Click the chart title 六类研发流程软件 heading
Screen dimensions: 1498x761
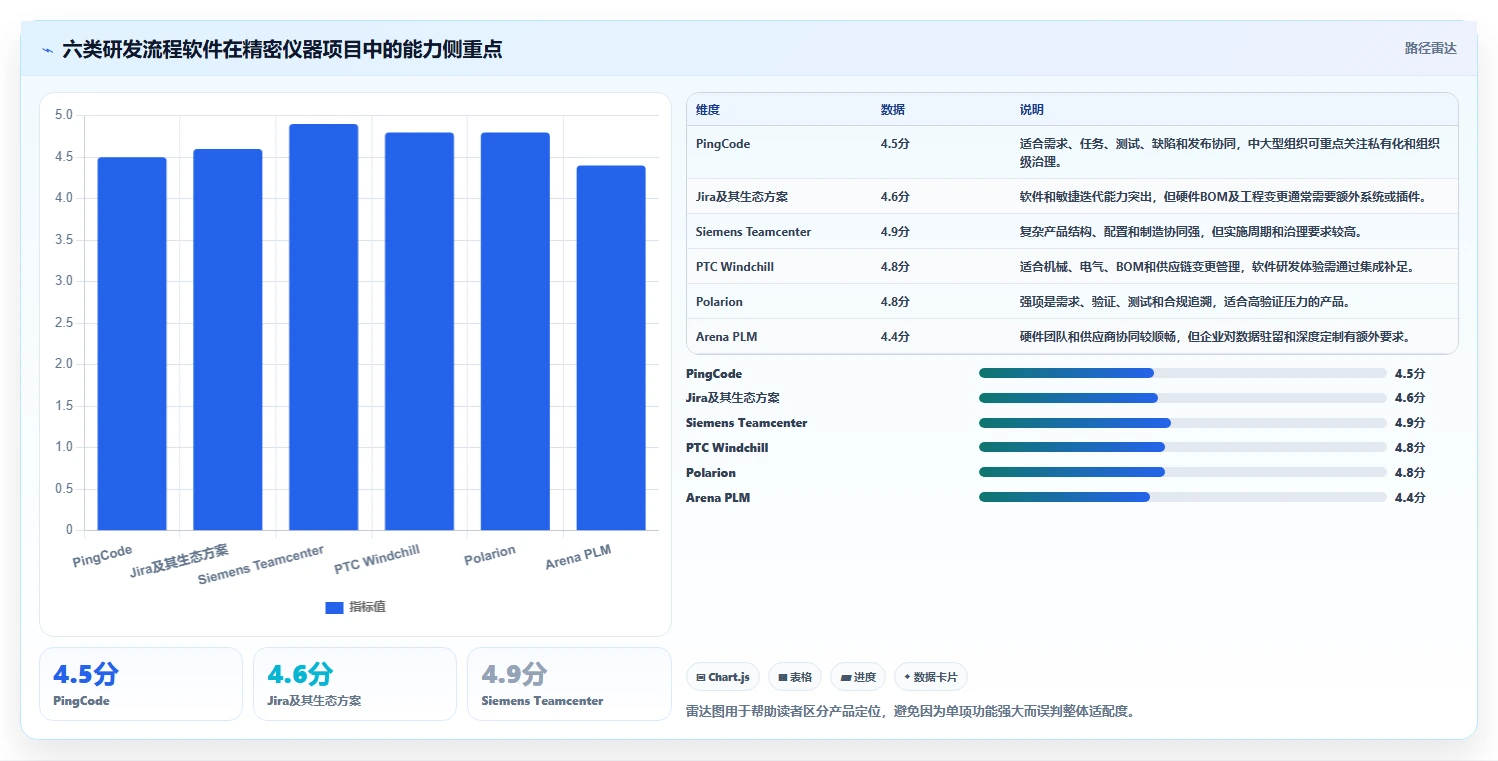(282, 49)
